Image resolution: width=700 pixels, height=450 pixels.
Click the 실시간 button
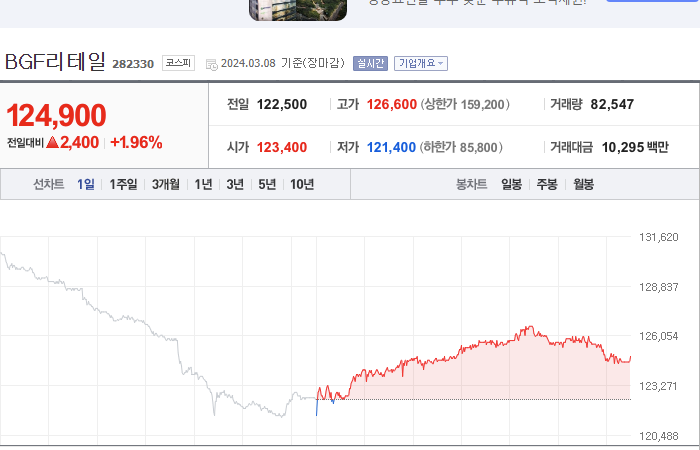[370, 63]
